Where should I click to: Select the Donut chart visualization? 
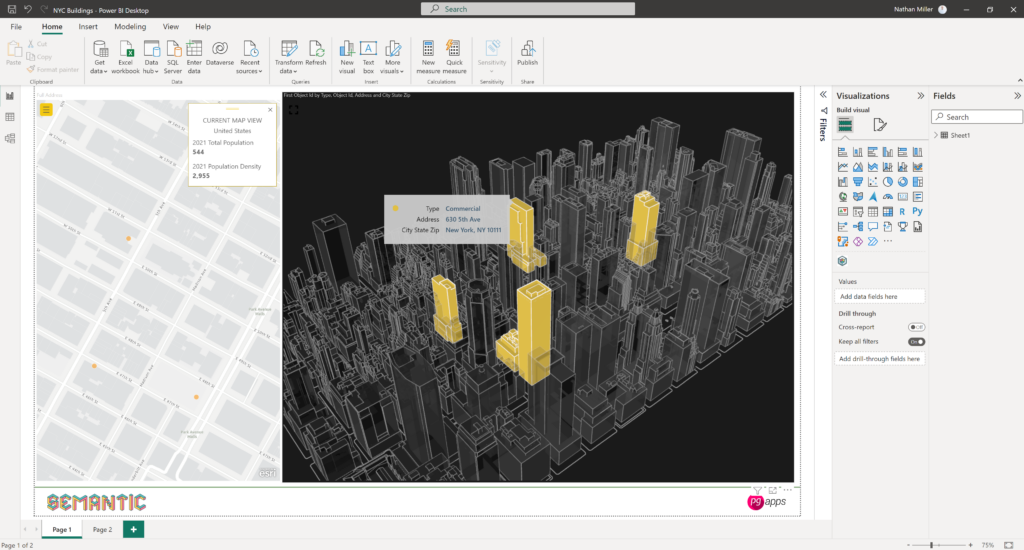(903, 182)
